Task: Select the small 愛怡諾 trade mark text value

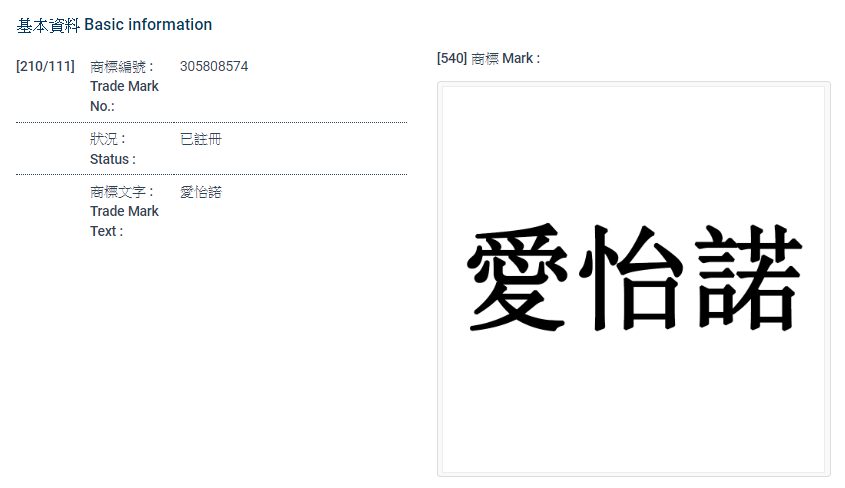Action: click(200, 192)
